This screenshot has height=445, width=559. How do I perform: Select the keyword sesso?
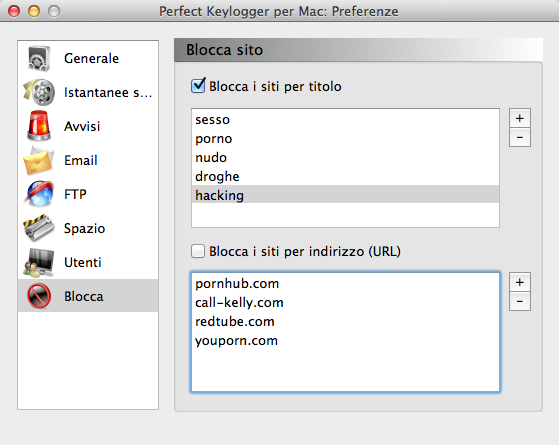345,120
